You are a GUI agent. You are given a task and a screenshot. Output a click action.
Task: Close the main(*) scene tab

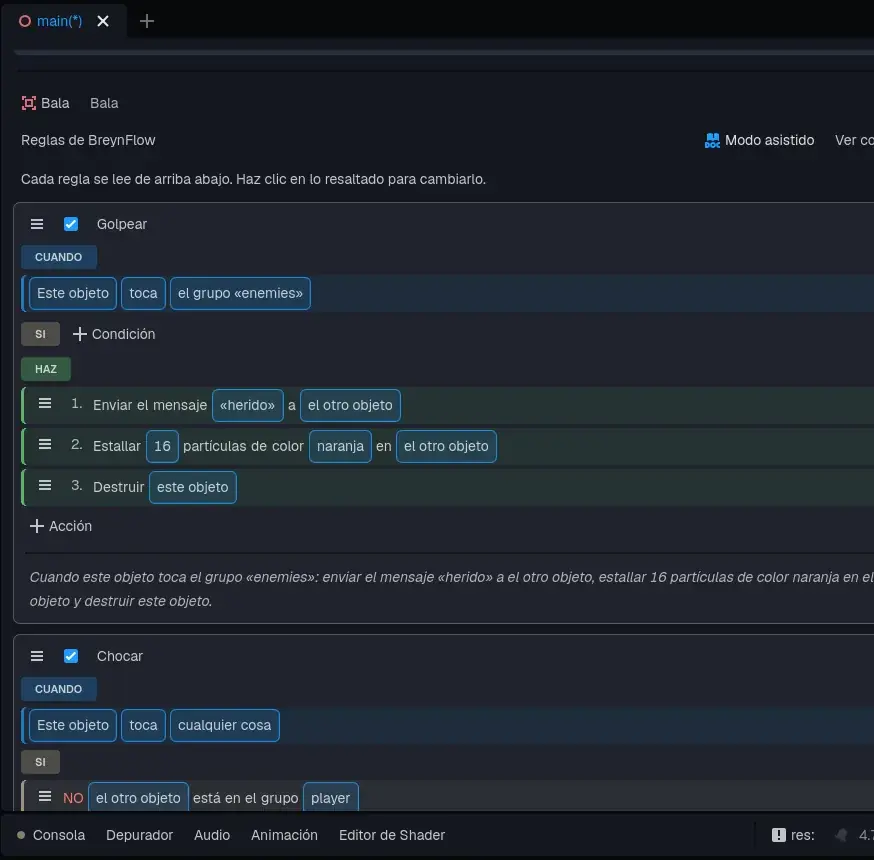click(x=103, y=21)
